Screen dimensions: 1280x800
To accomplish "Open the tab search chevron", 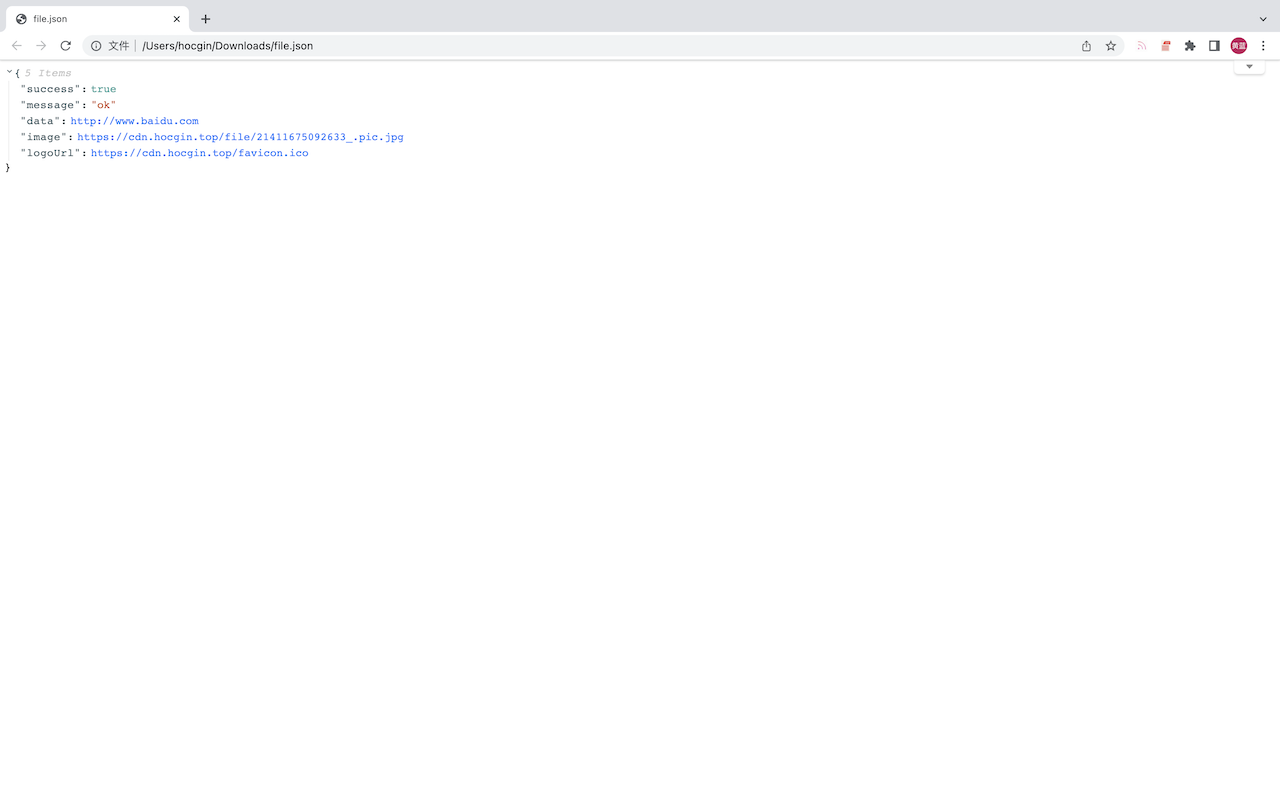I will pyautogui.click(x=1263, y=19).
